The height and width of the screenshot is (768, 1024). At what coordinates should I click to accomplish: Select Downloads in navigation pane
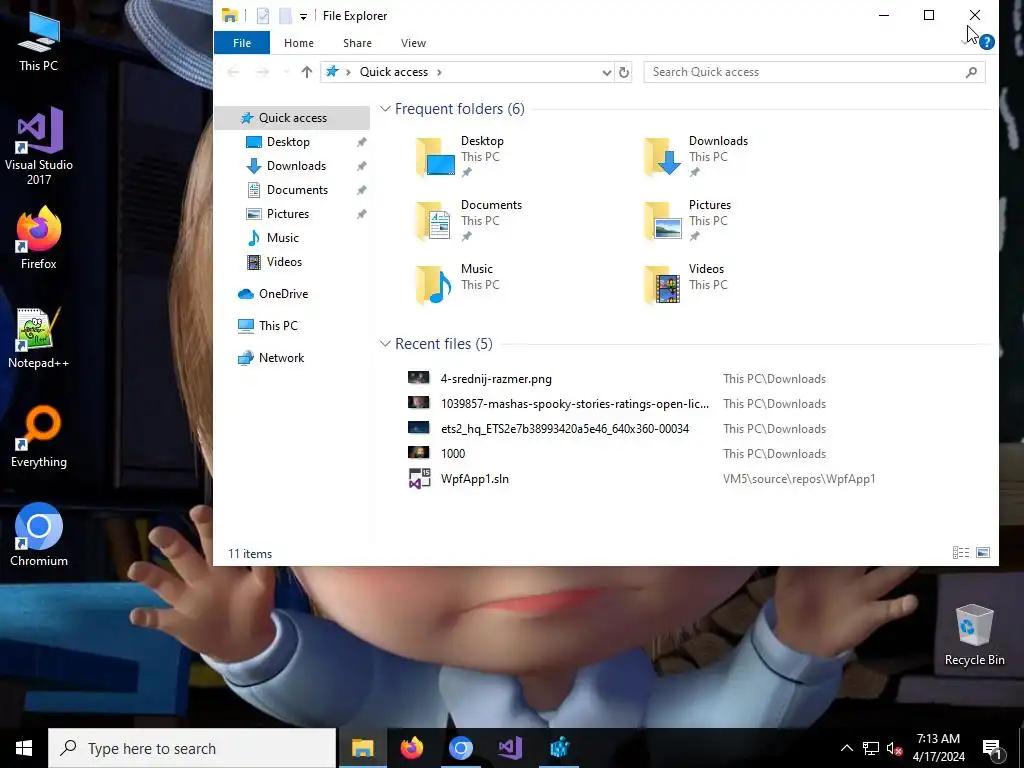296,166
